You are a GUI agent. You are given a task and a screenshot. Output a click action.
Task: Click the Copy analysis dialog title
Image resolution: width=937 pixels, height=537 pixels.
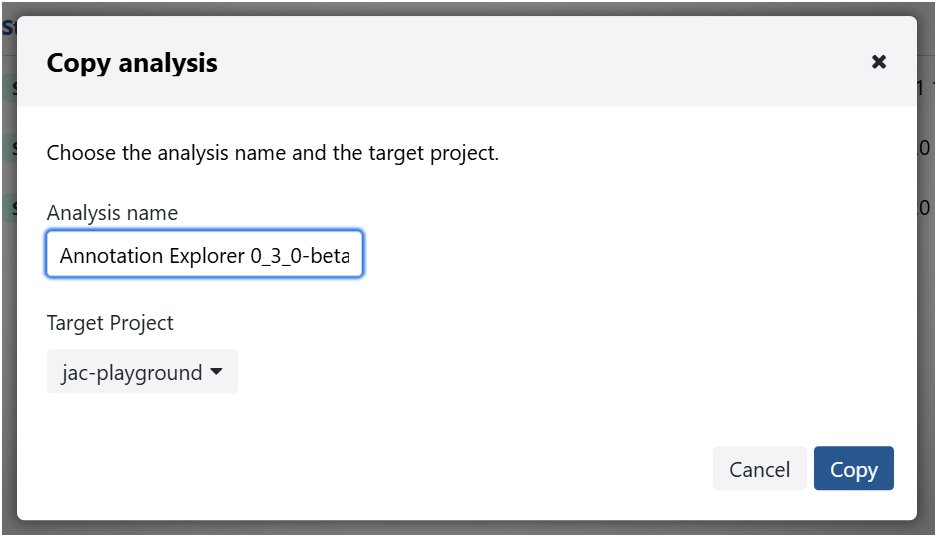[132, 63]
